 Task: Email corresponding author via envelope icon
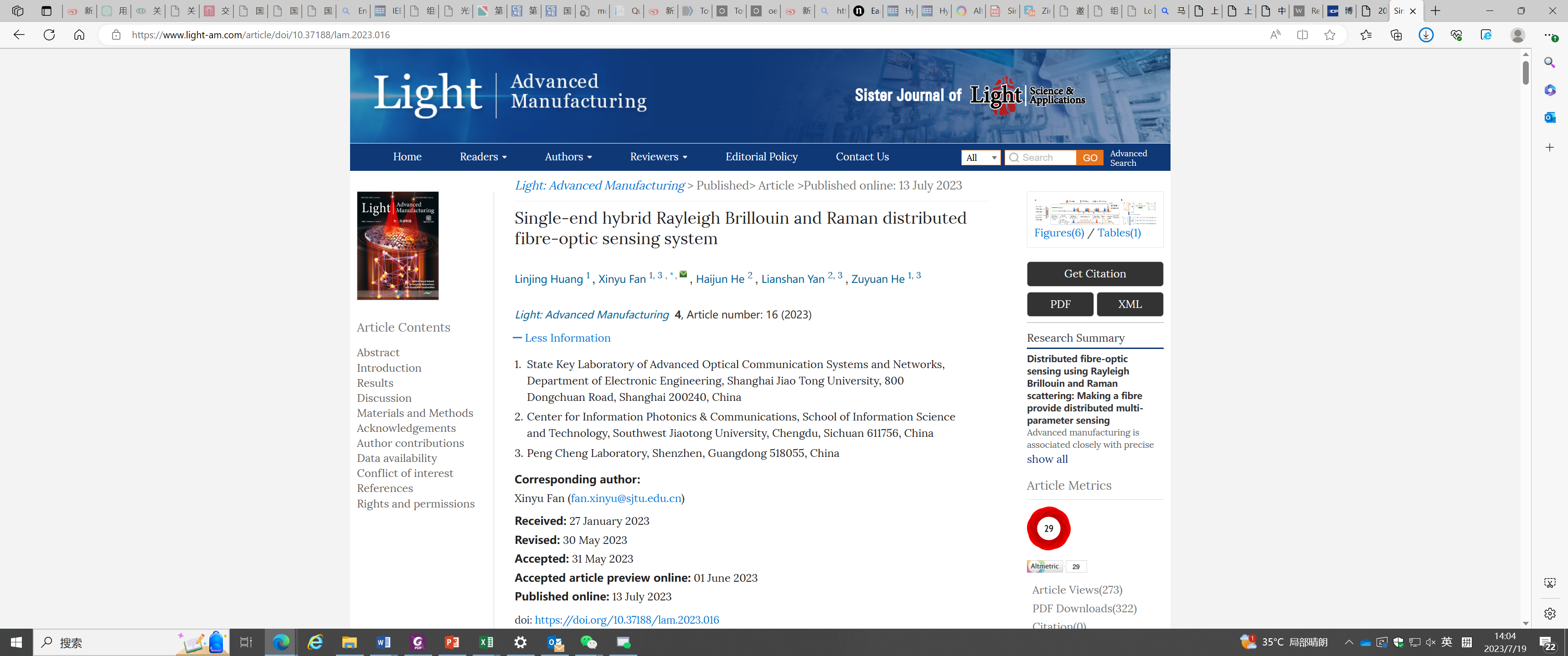click(x=683, y=274)
